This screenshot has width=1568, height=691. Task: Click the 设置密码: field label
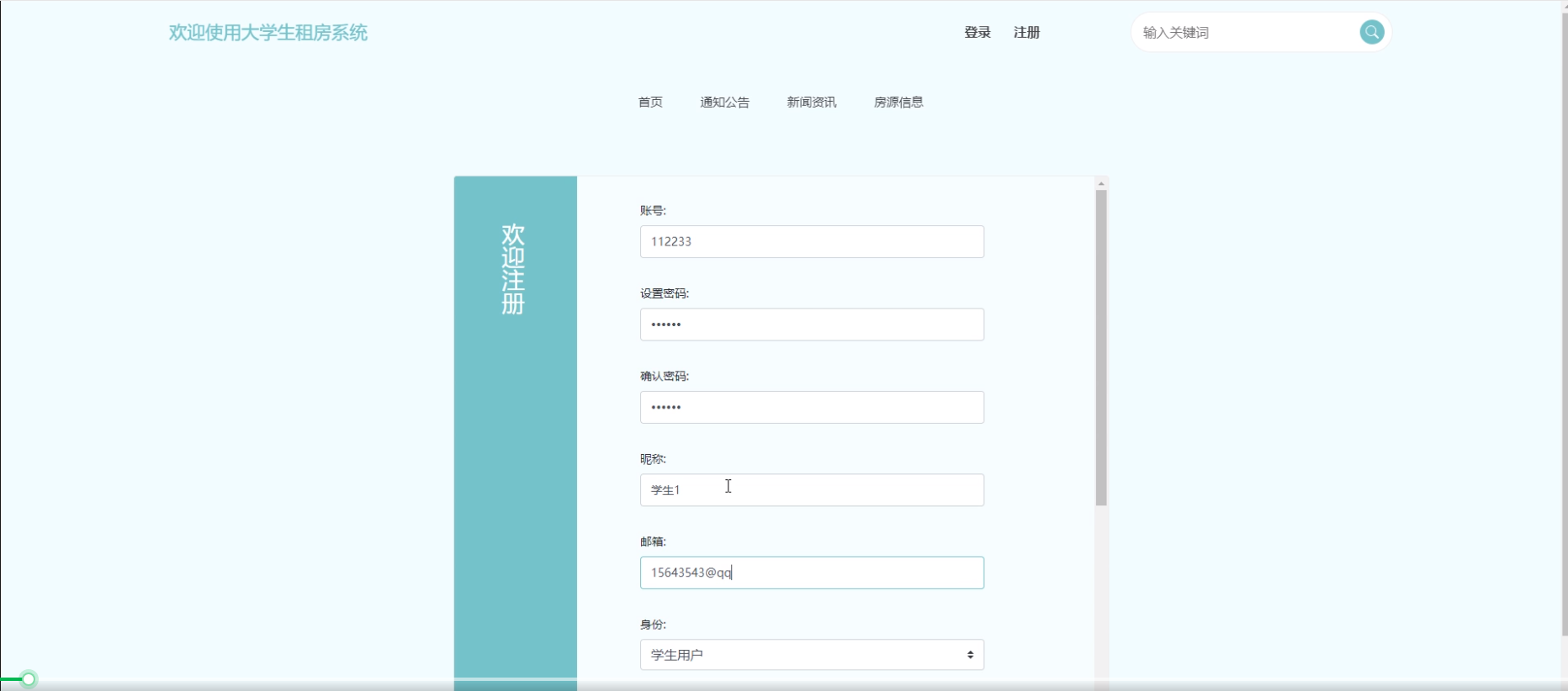665,293
